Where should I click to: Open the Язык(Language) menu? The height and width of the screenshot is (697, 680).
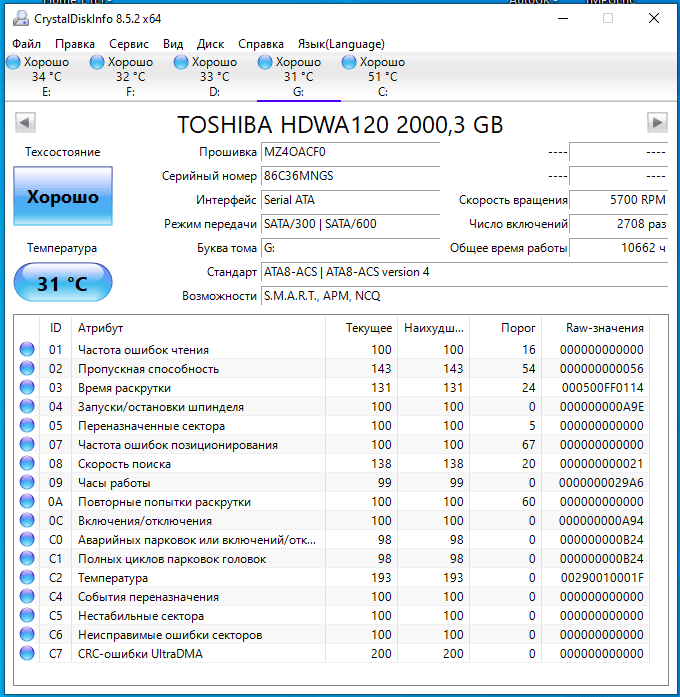tap(341, 44)
